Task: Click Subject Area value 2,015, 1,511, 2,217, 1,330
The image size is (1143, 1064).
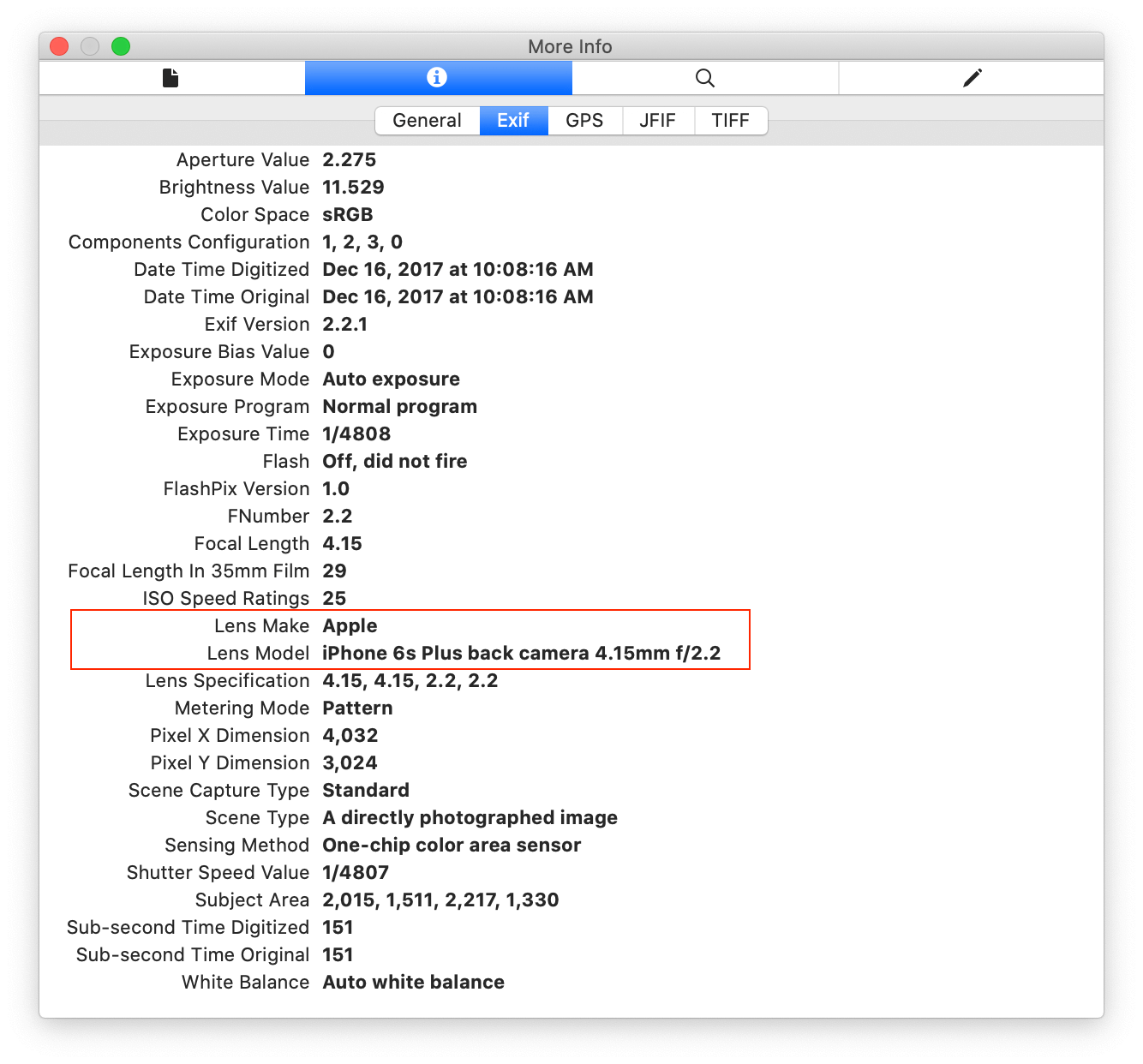Action: coord(440,900)
